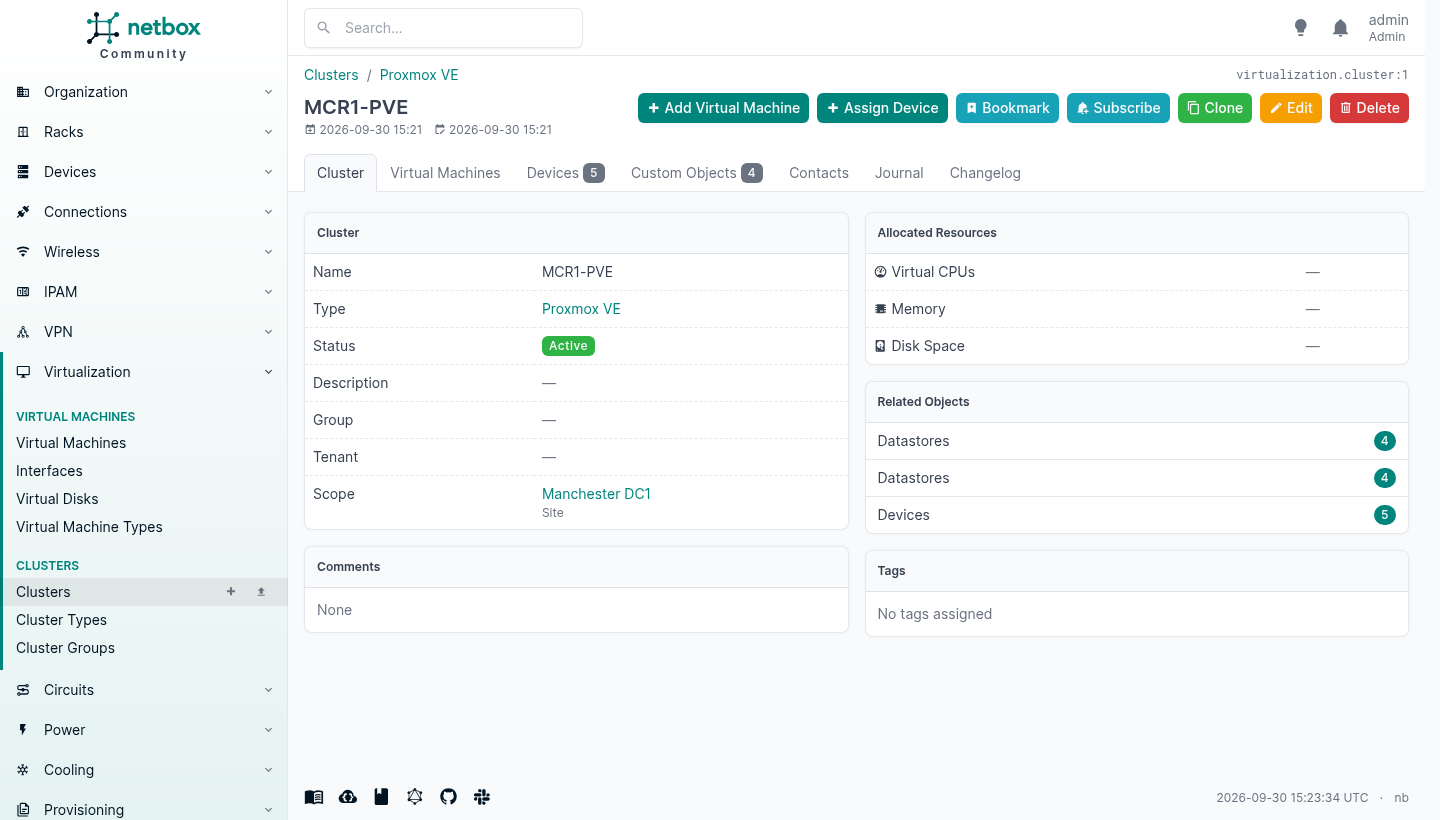Screen dimensions: 1440x820
Task: Click Add Virtual Machine button
Action: click(x=724, y=108)
